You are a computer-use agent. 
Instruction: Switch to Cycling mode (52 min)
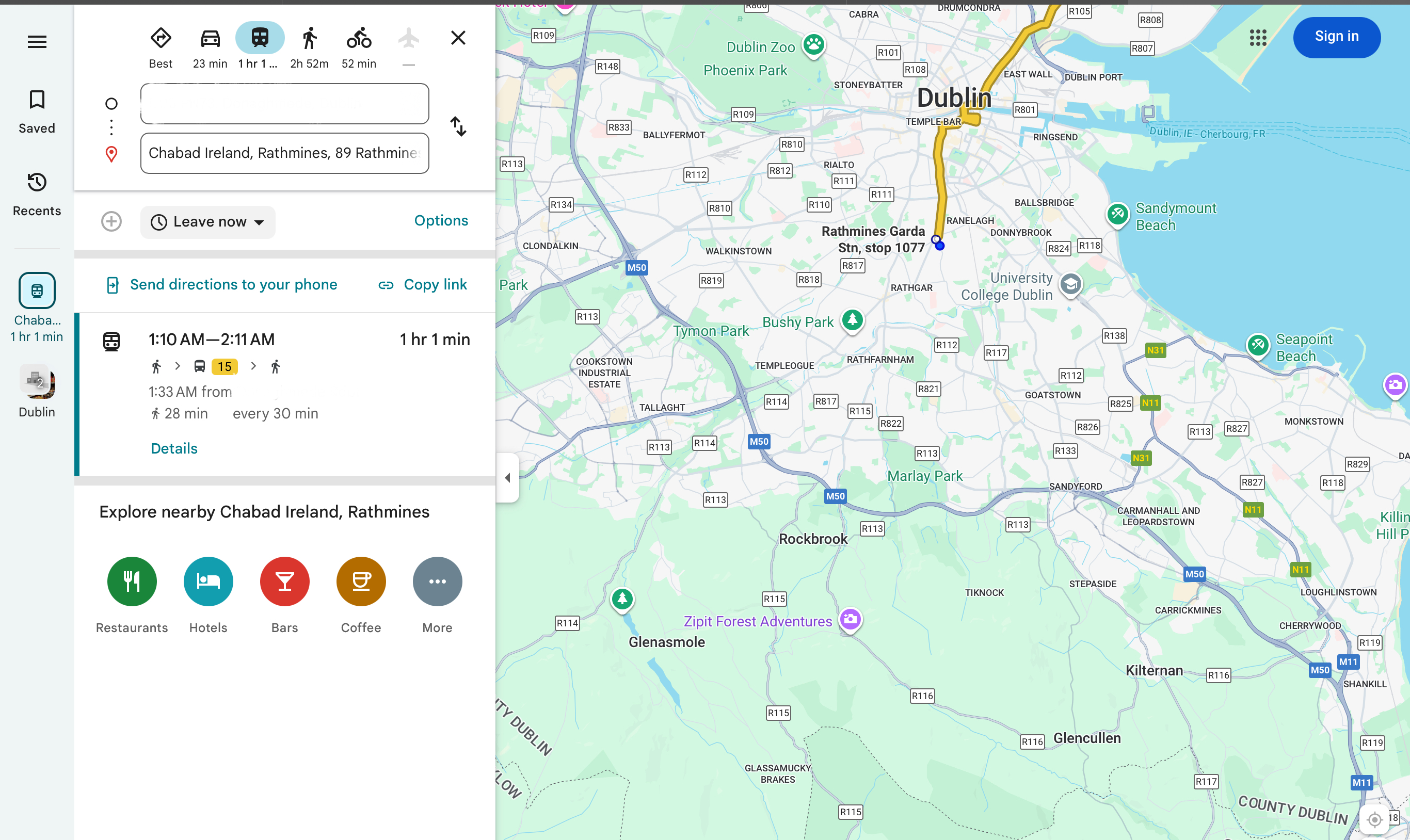(x=359, y=48)
